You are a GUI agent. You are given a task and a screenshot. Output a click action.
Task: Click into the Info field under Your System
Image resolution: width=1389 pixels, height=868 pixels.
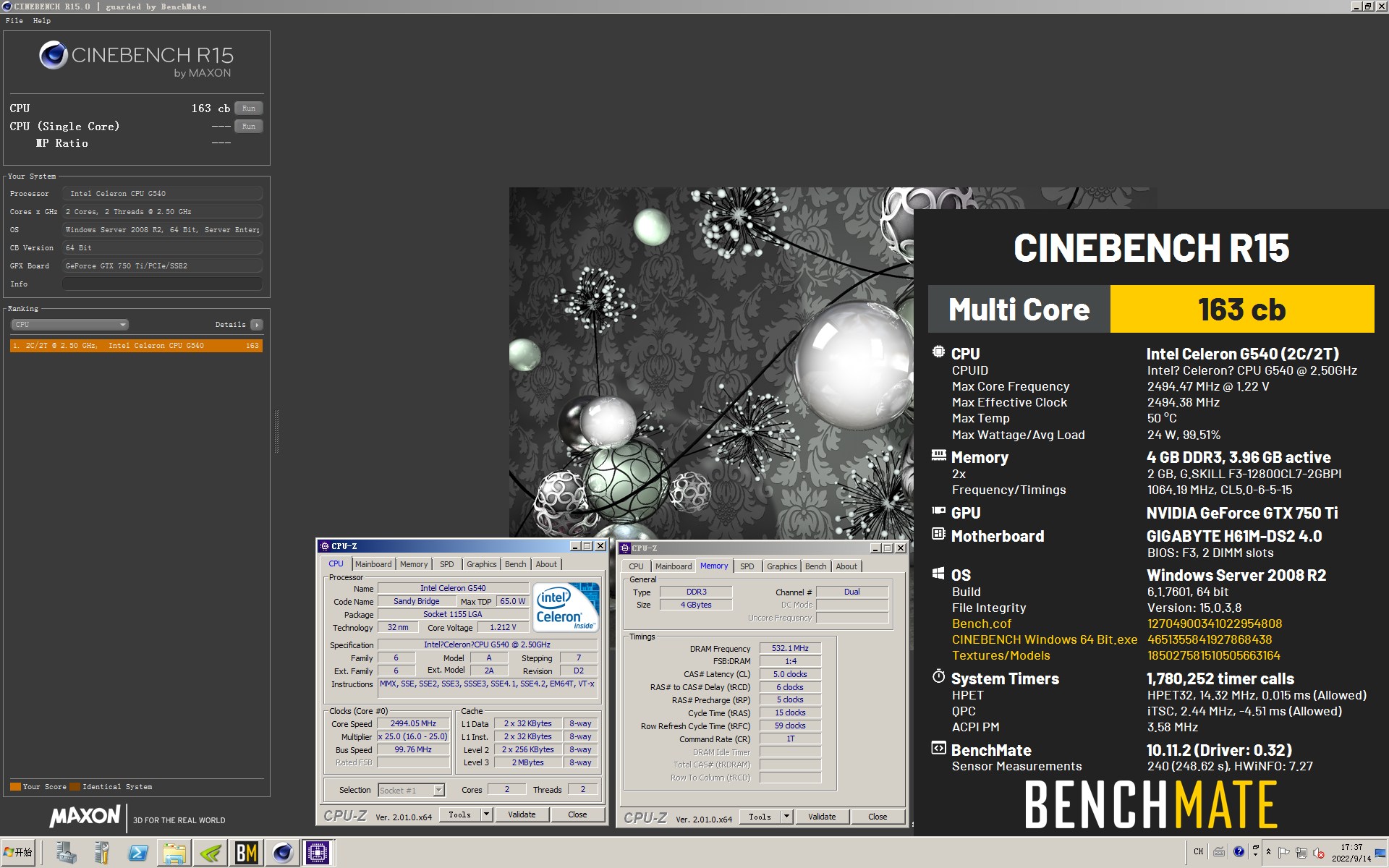[x=162, y=284]
